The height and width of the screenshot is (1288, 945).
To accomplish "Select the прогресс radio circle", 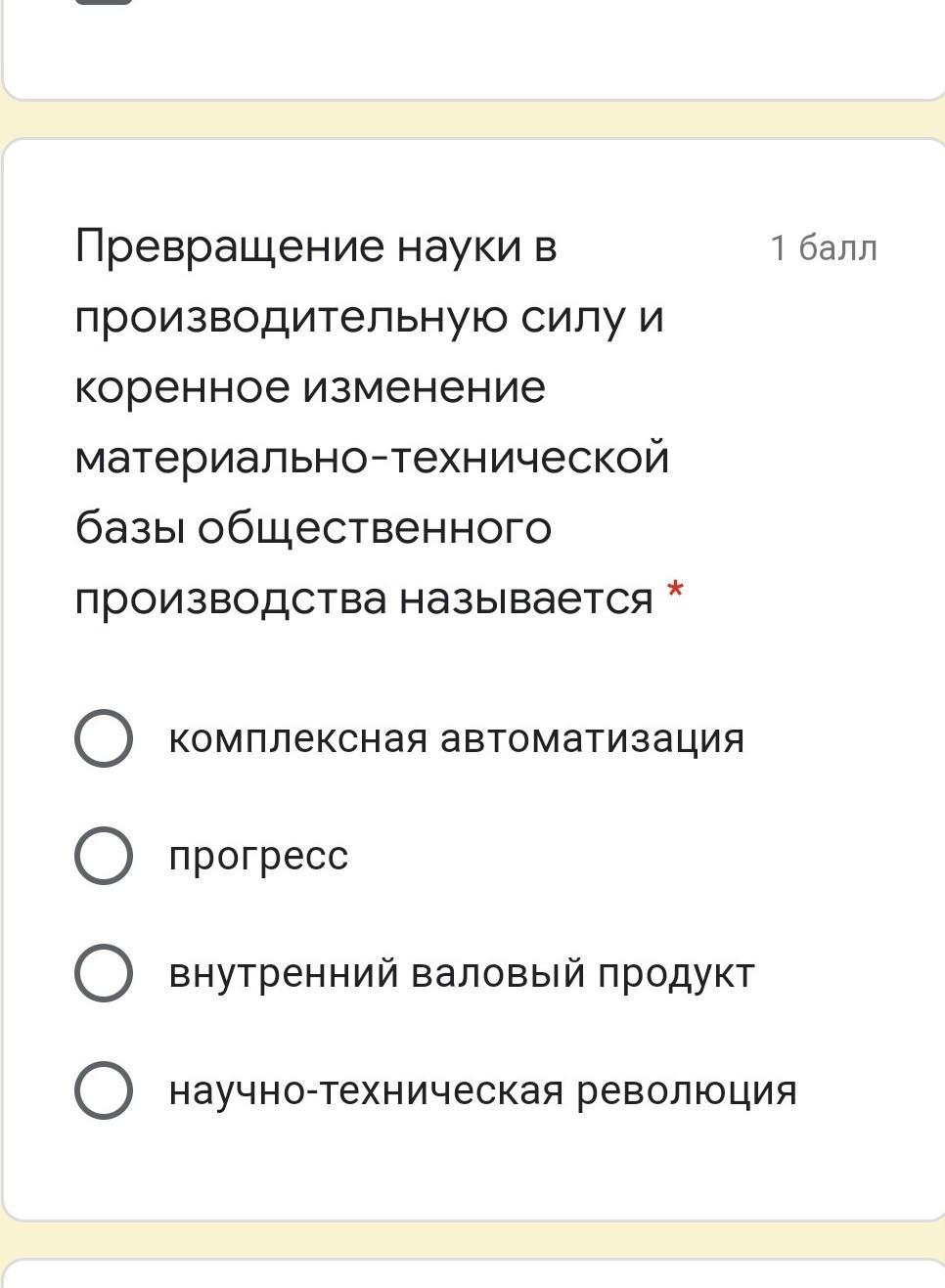I will 104,856.
